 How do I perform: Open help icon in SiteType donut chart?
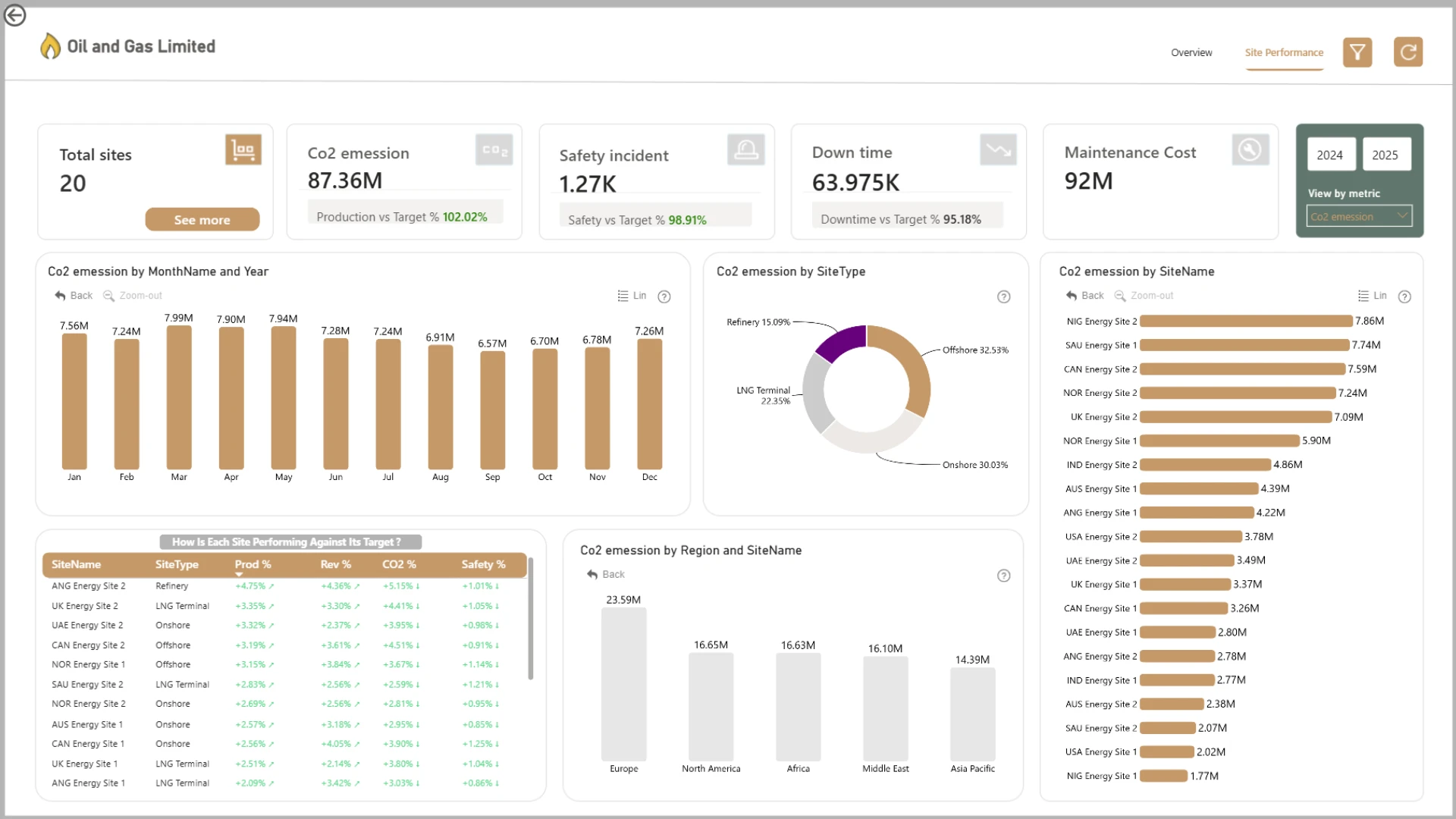1003,297
